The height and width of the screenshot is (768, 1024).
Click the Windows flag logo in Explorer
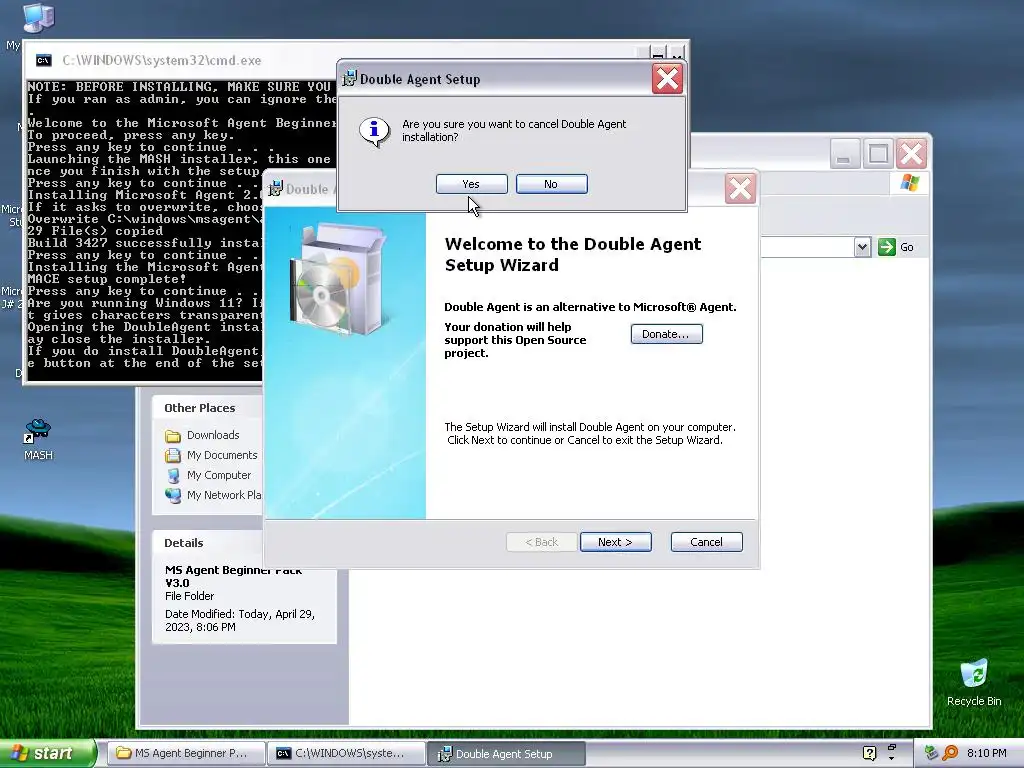pos(910,183)
